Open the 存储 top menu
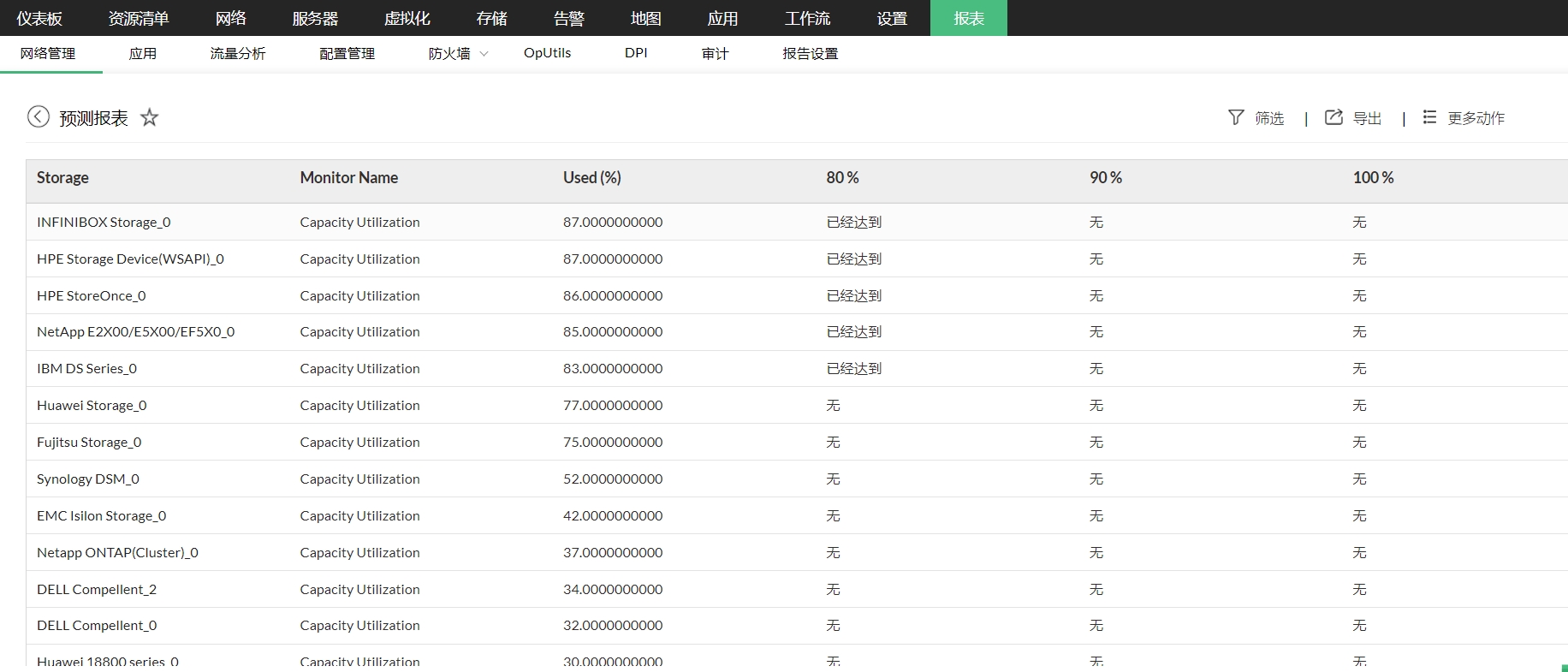1568x672 pixels. tap(492, 18)
